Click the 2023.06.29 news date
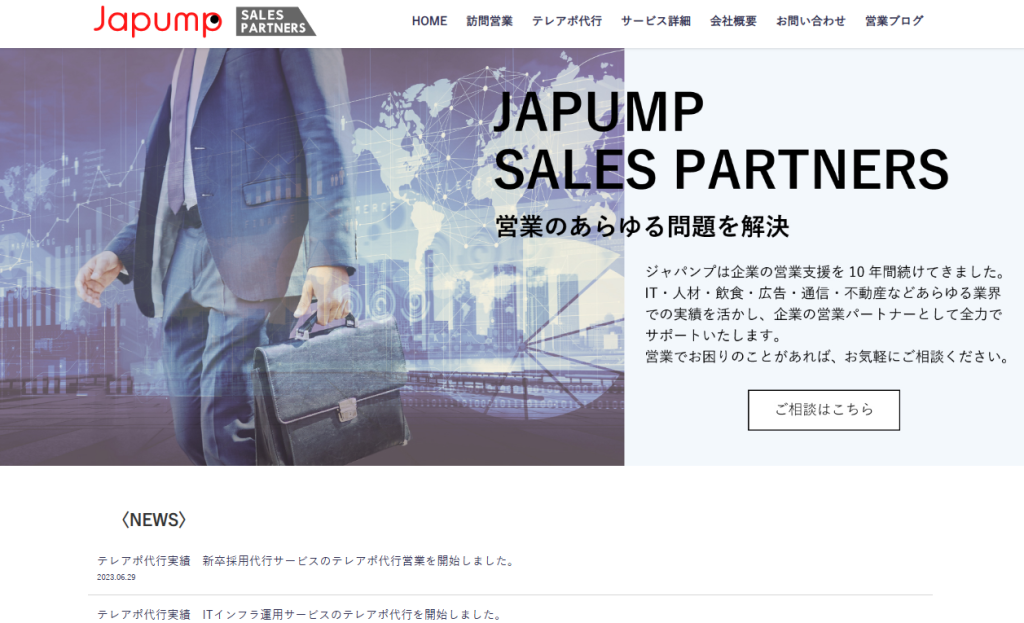The height and width of the screenshot is (623, 1024). point(116,577)
